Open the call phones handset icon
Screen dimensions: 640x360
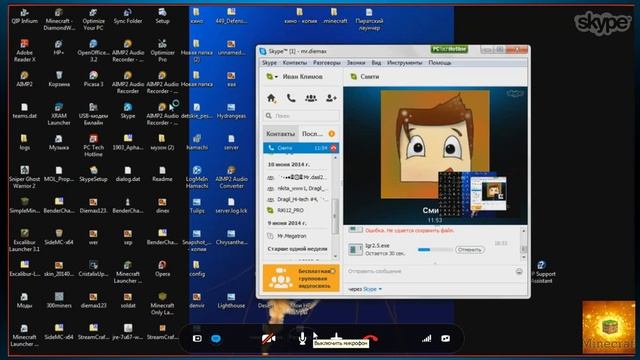[291, 98]
